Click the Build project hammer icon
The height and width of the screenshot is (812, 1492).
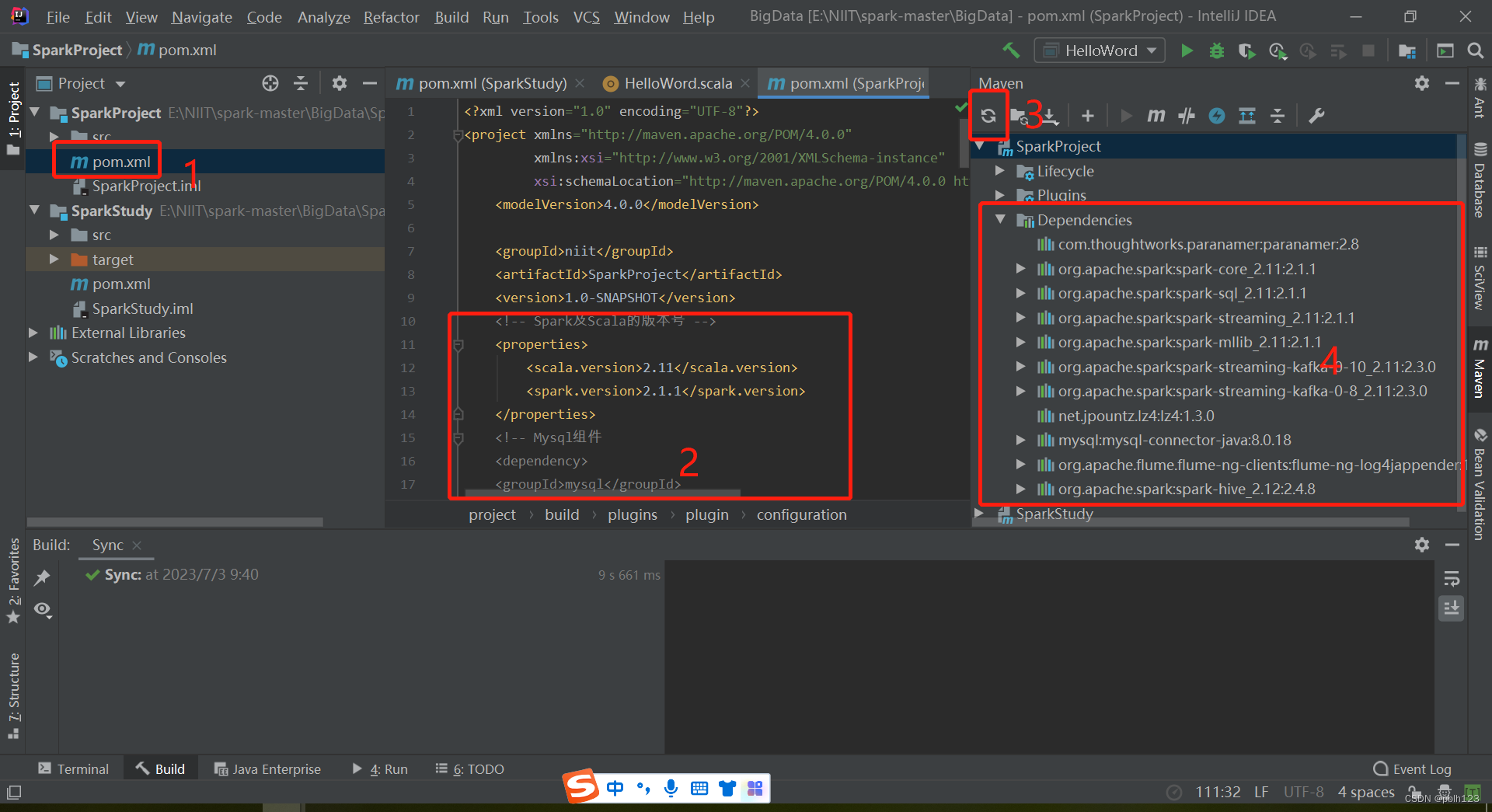[x=1011, y=51]
